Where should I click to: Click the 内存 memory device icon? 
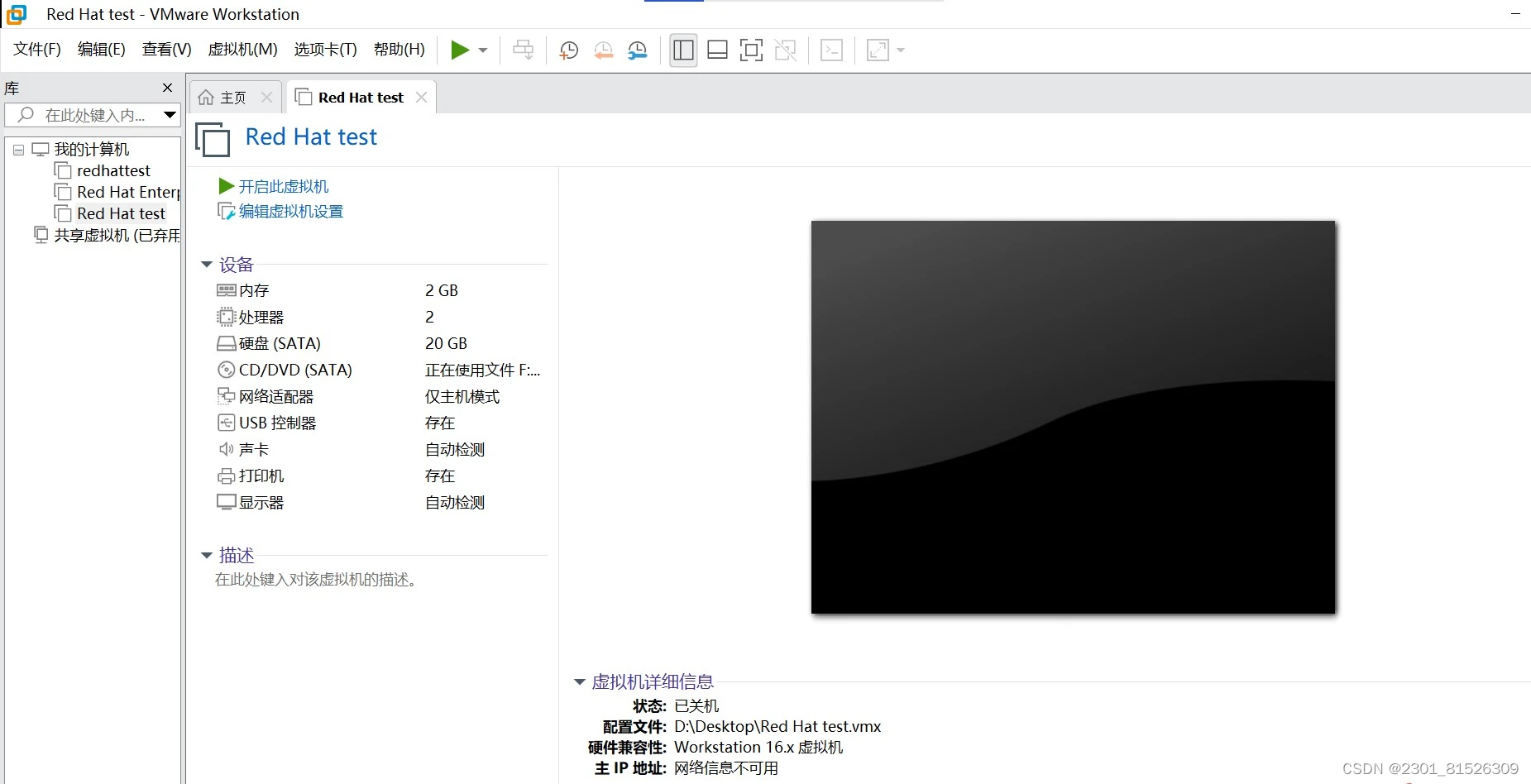tap(227, 290)
